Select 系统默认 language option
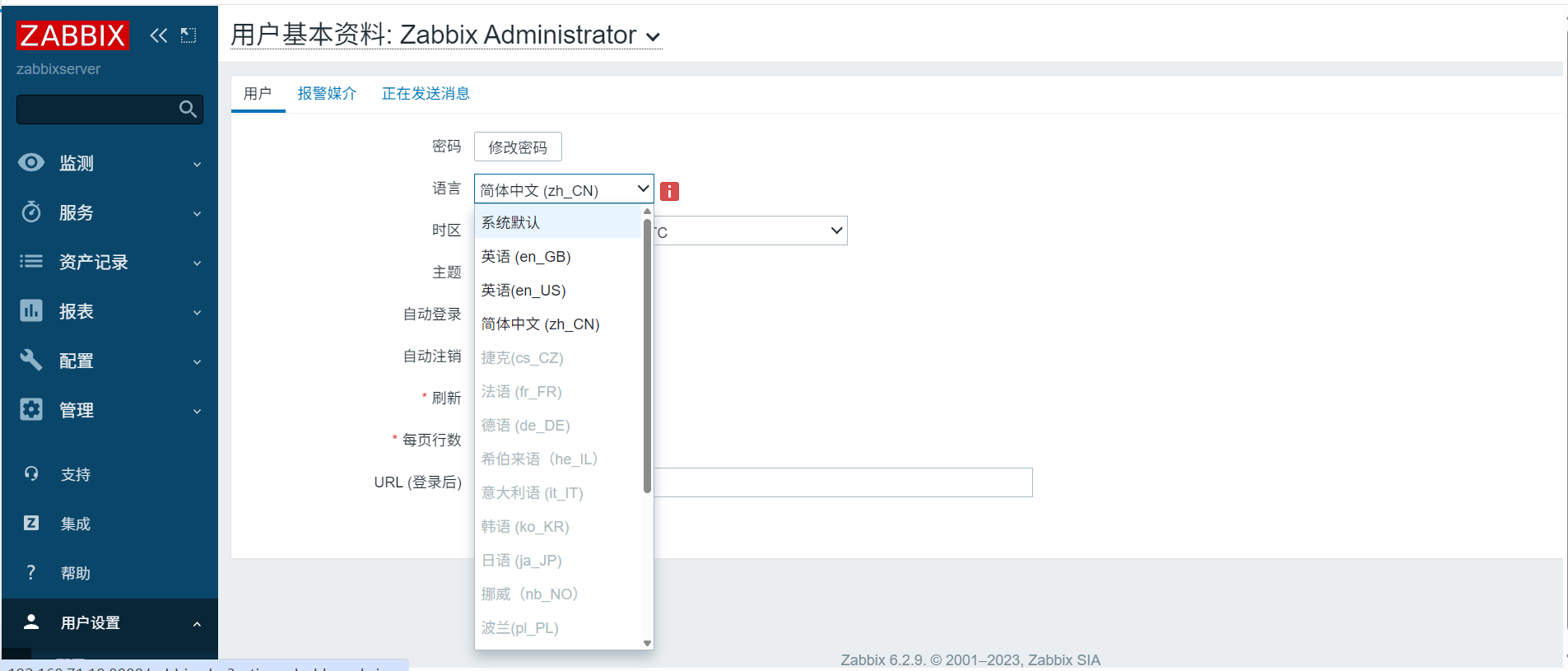 point(558,222)
